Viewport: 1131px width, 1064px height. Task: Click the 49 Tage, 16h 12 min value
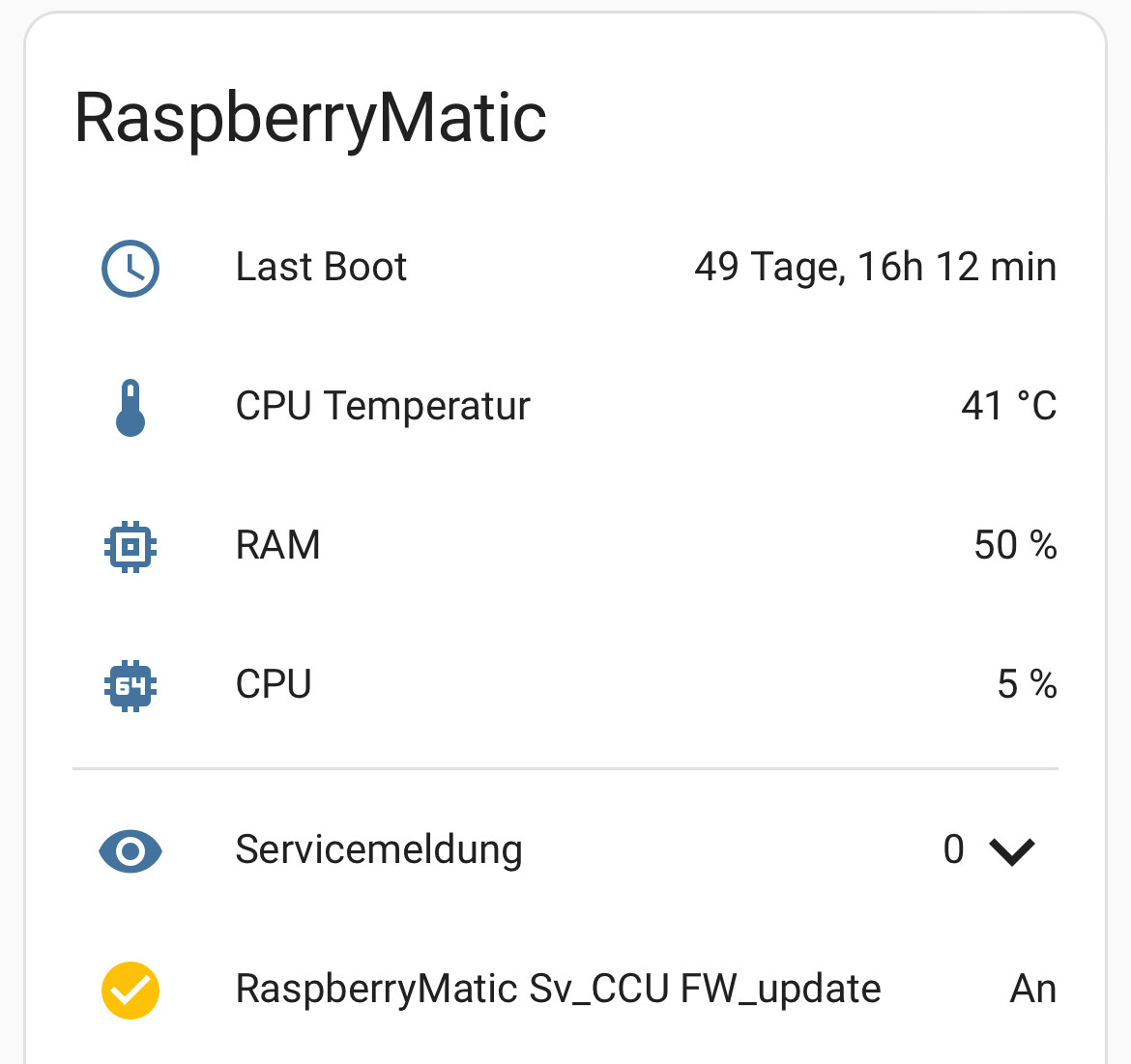[876, 268]
